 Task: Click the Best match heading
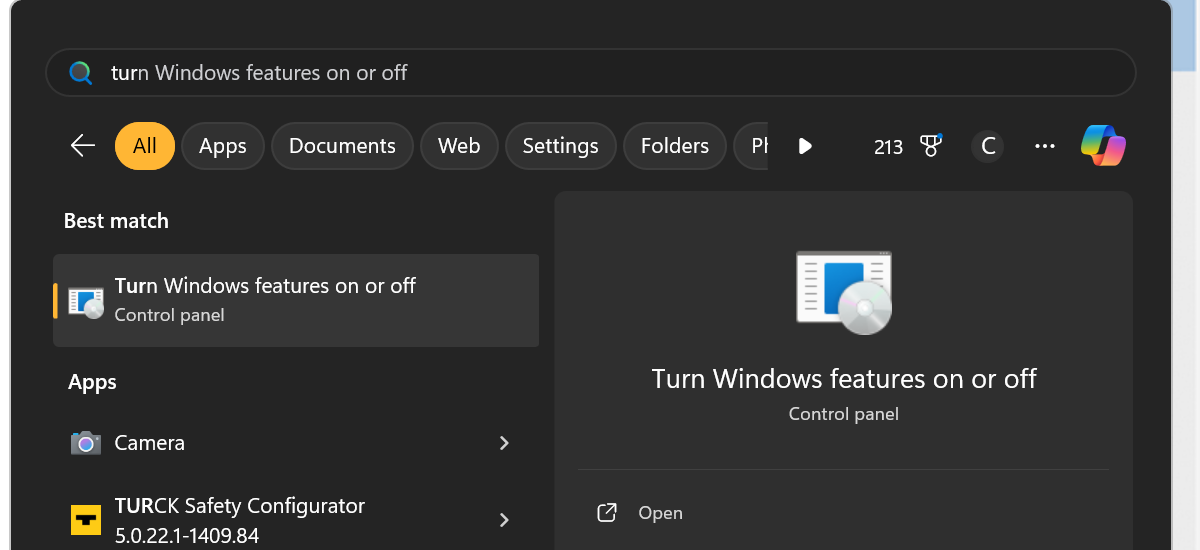116,221
